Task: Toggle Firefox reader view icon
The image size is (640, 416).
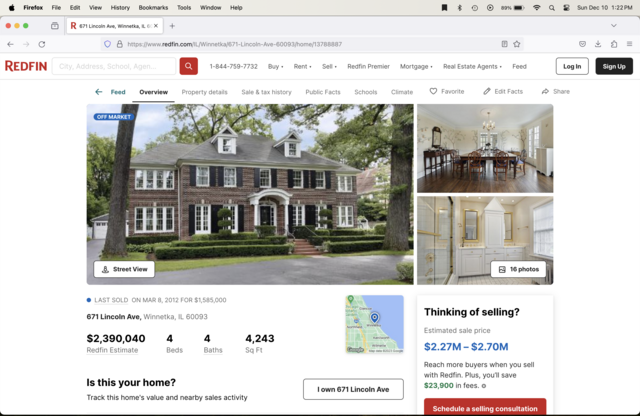Action: (x=504, y=44)
